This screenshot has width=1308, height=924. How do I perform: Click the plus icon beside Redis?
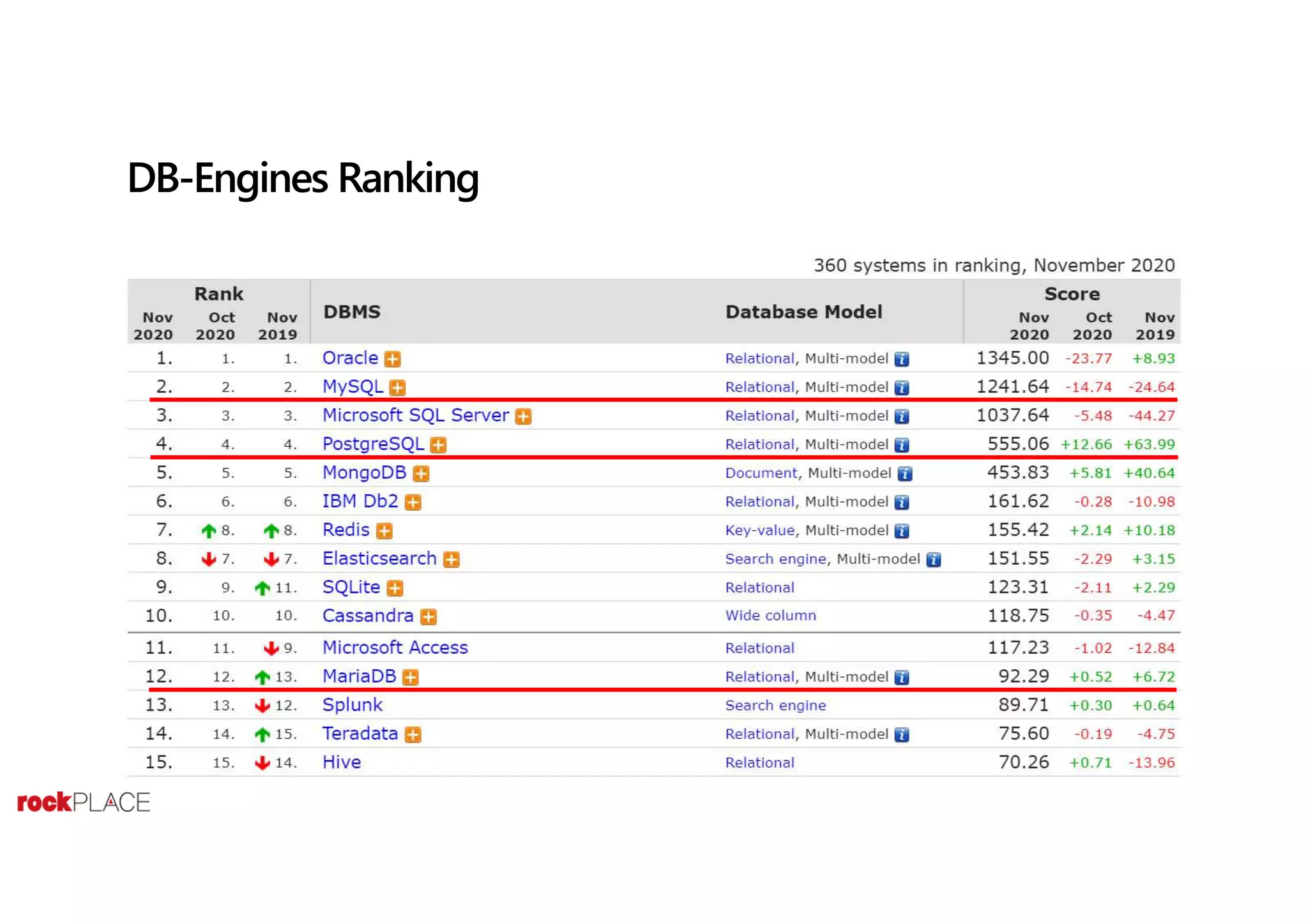pos(384,531)
